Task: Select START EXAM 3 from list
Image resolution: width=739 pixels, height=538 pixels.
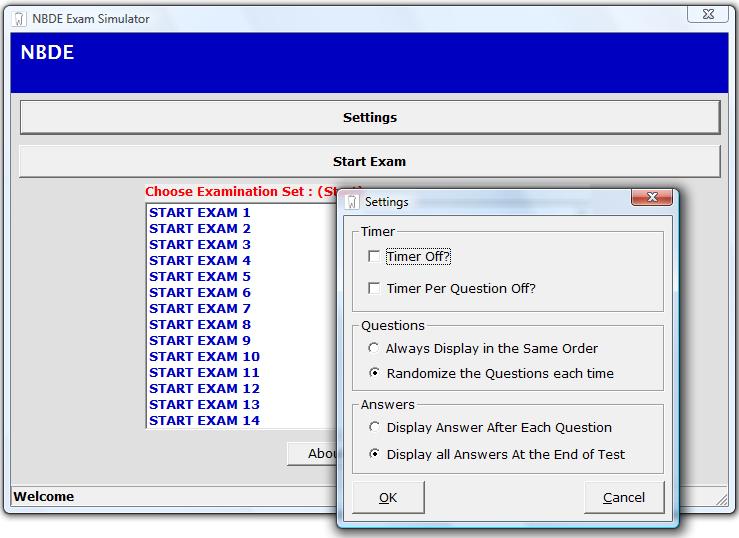Action: click(200, 245)
